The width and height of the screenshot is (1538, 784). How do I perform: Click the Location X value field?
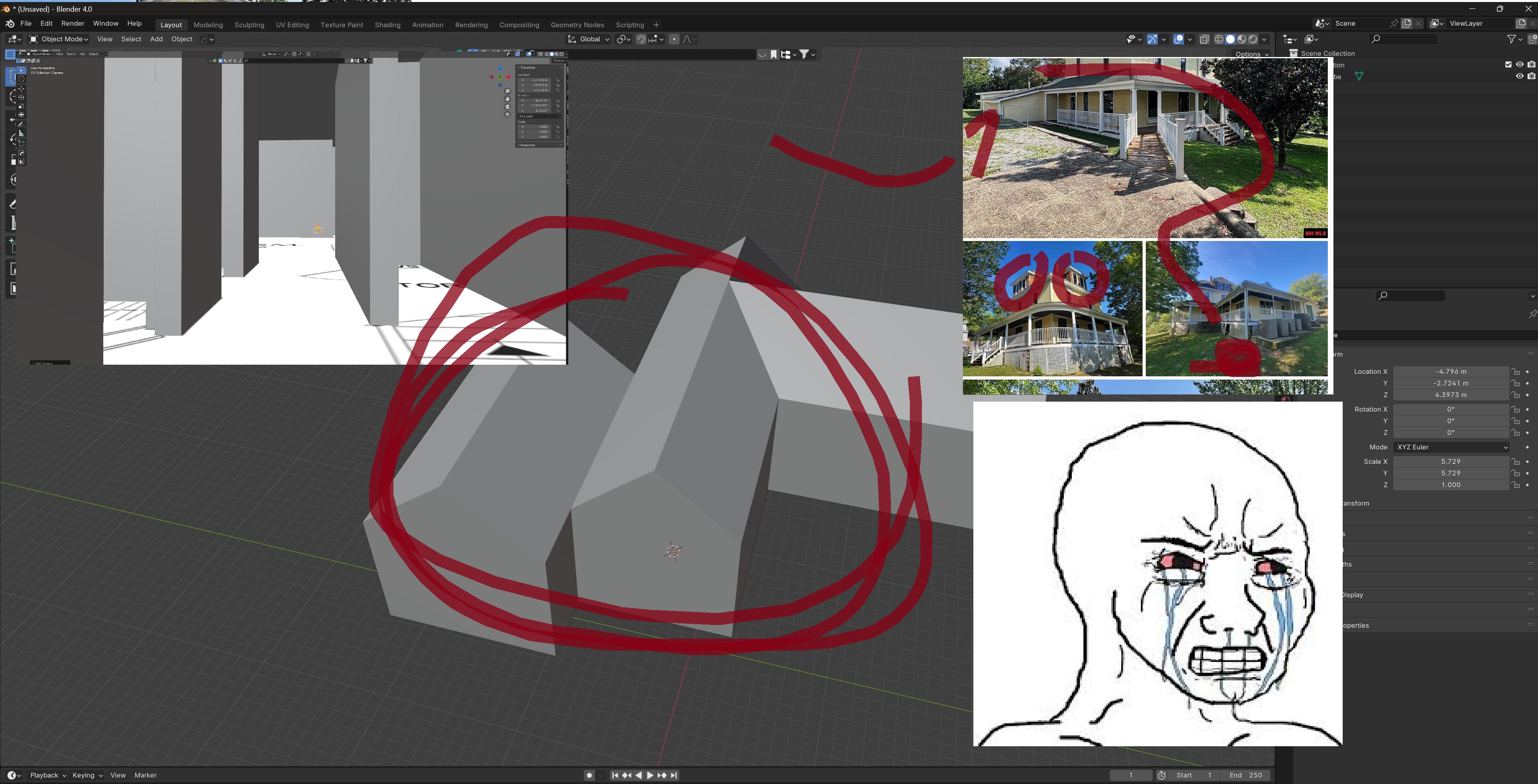pyautogui.click(x=1451, y=372)
